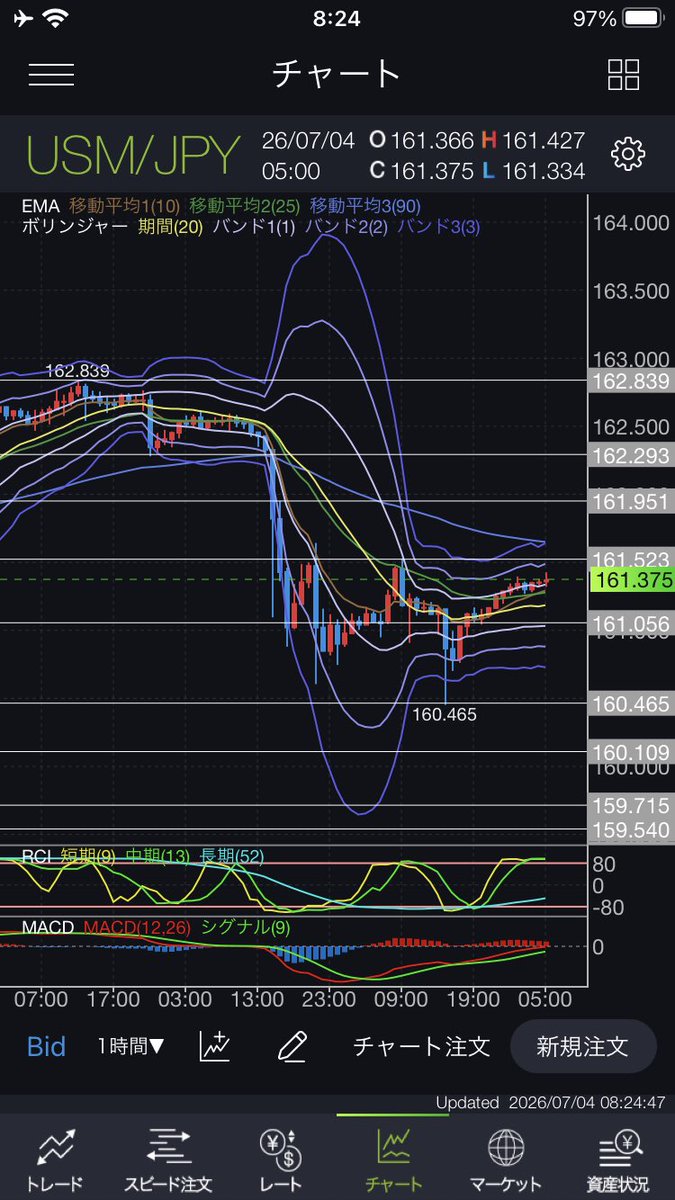Viewport: 675px width, 1200px height.
Task: Select the pencil drawing tool
Action: pyautogui.click(x=292, y=1046)
